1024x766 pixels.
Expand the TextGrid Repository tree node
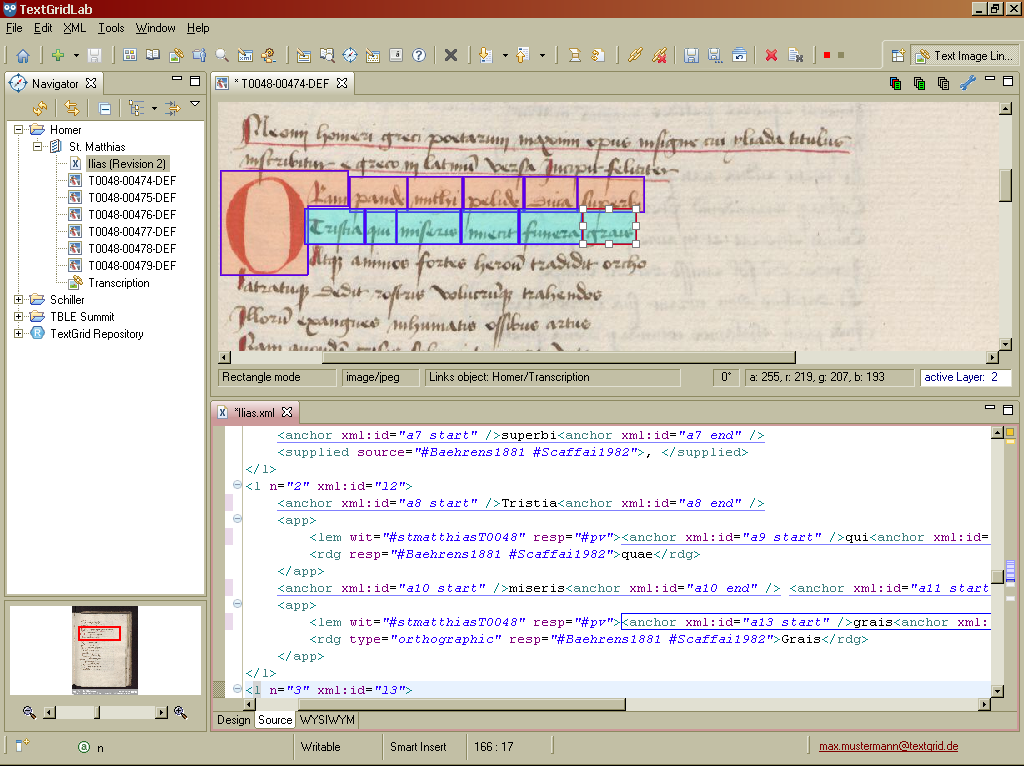coord(19,334)
